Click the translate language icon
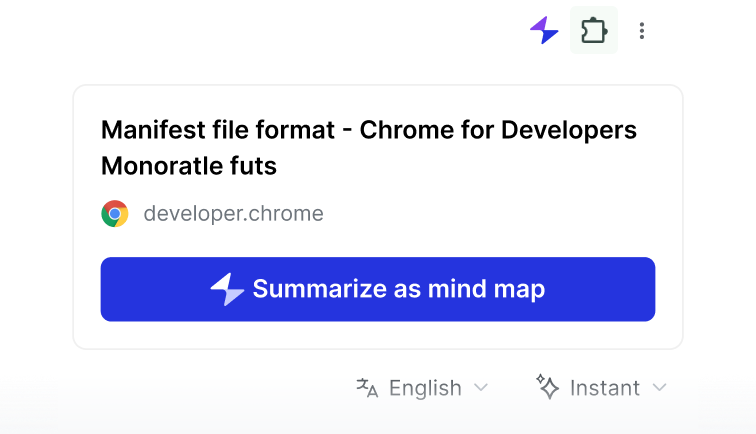This screenshot has height=434, width=756. coord(367,387)
